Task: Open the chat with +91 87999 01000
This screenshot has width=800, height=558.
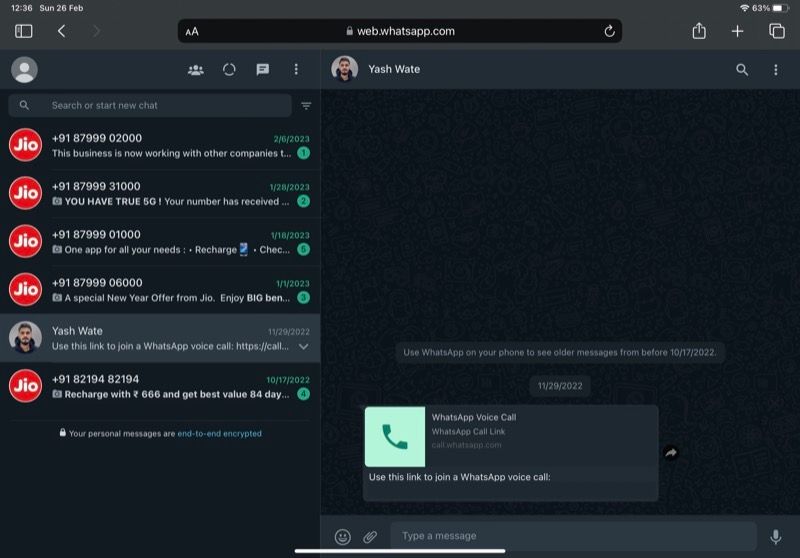Action: click(160, 242)
